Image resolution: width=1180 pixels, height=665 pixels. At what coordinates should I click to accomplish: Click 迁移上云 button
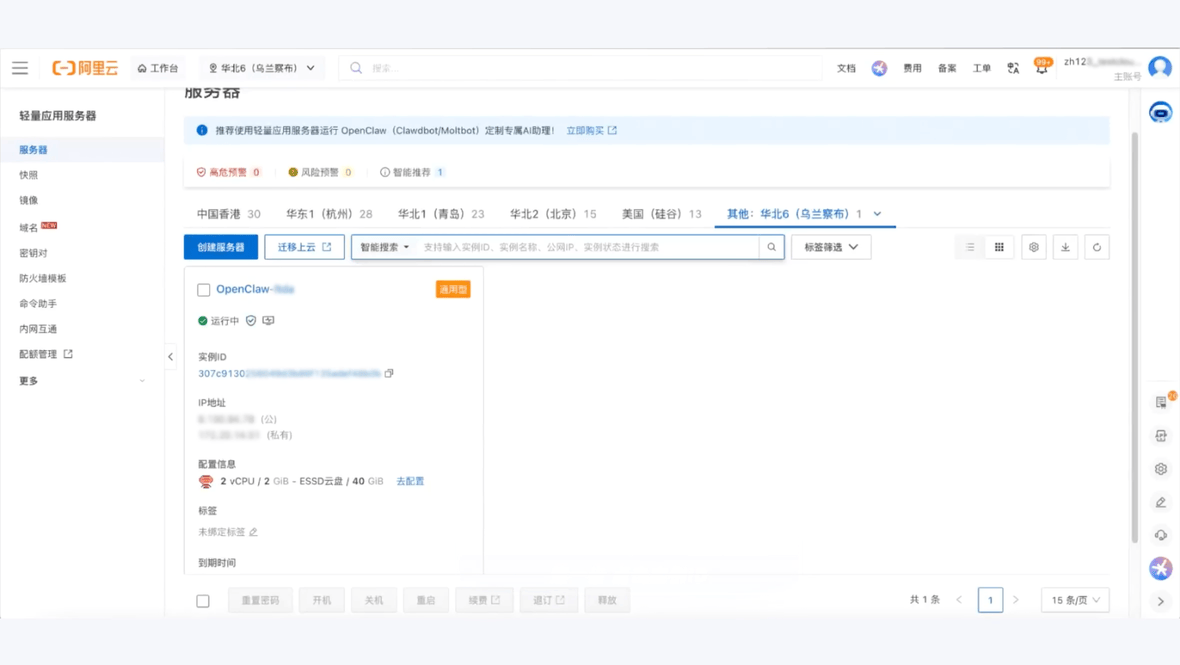tap(304, 247)
